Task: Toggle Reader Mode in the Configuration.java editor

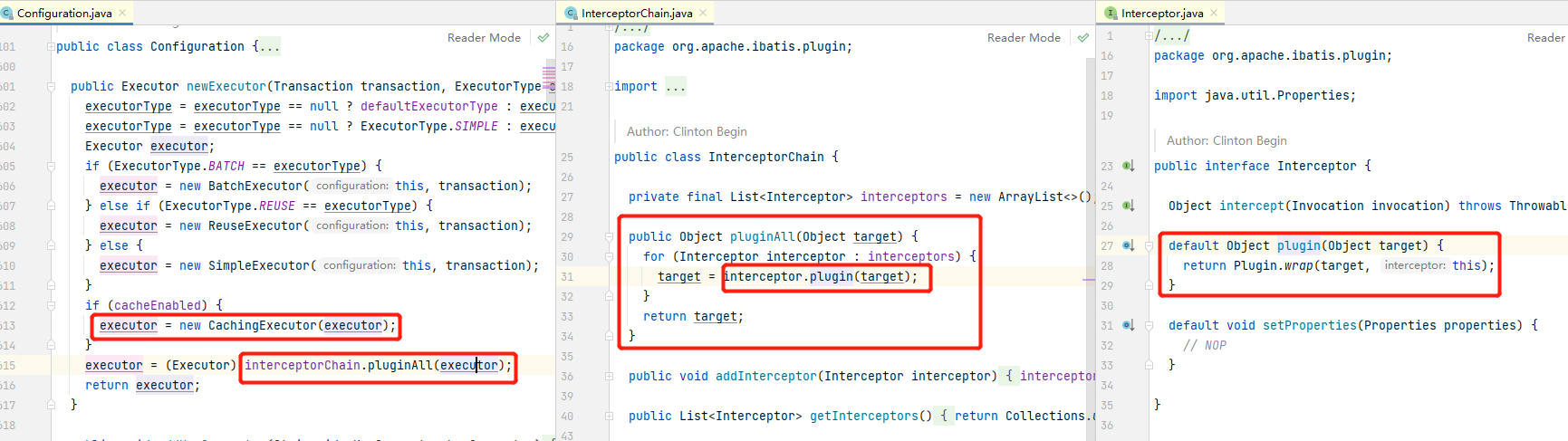Action: tap(484, 38)
